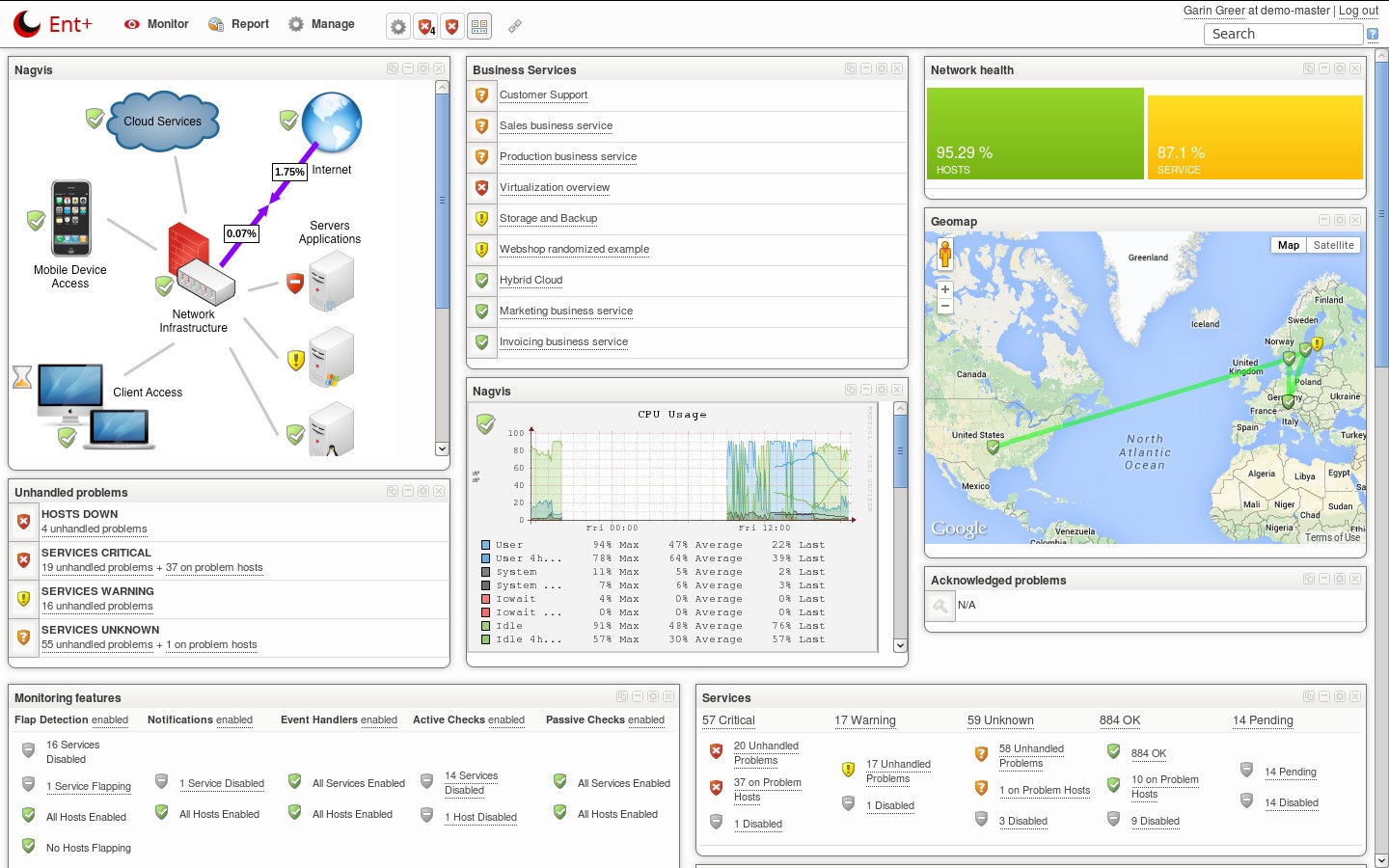Click the green 95.29% HOSTS health bar
Screen dimensions: 1389x868
pos(1035,133)
